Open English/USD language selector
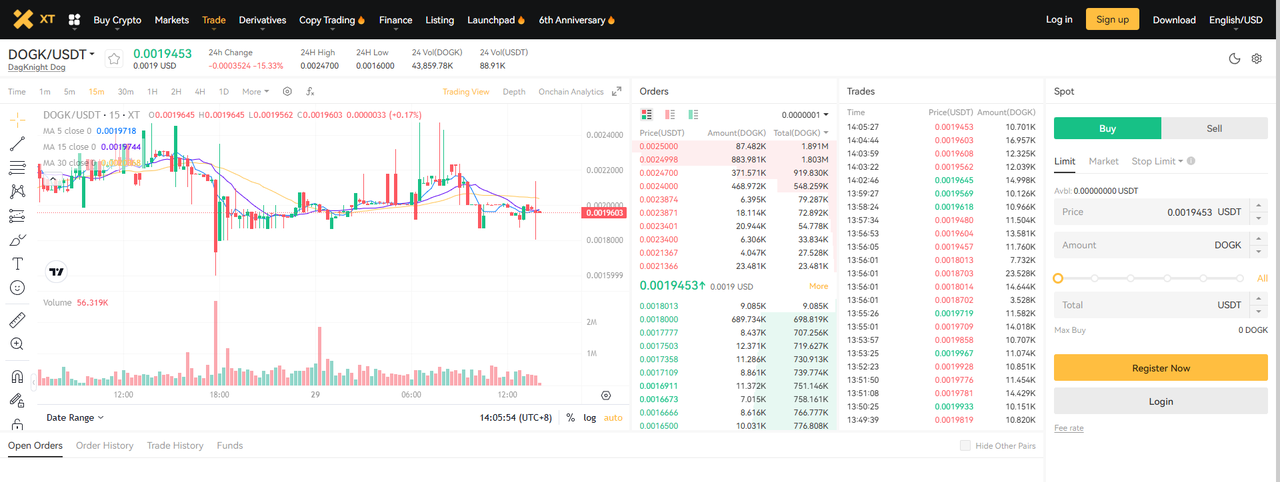This screenshot has width=1280, height=482. click(1235, 19)
